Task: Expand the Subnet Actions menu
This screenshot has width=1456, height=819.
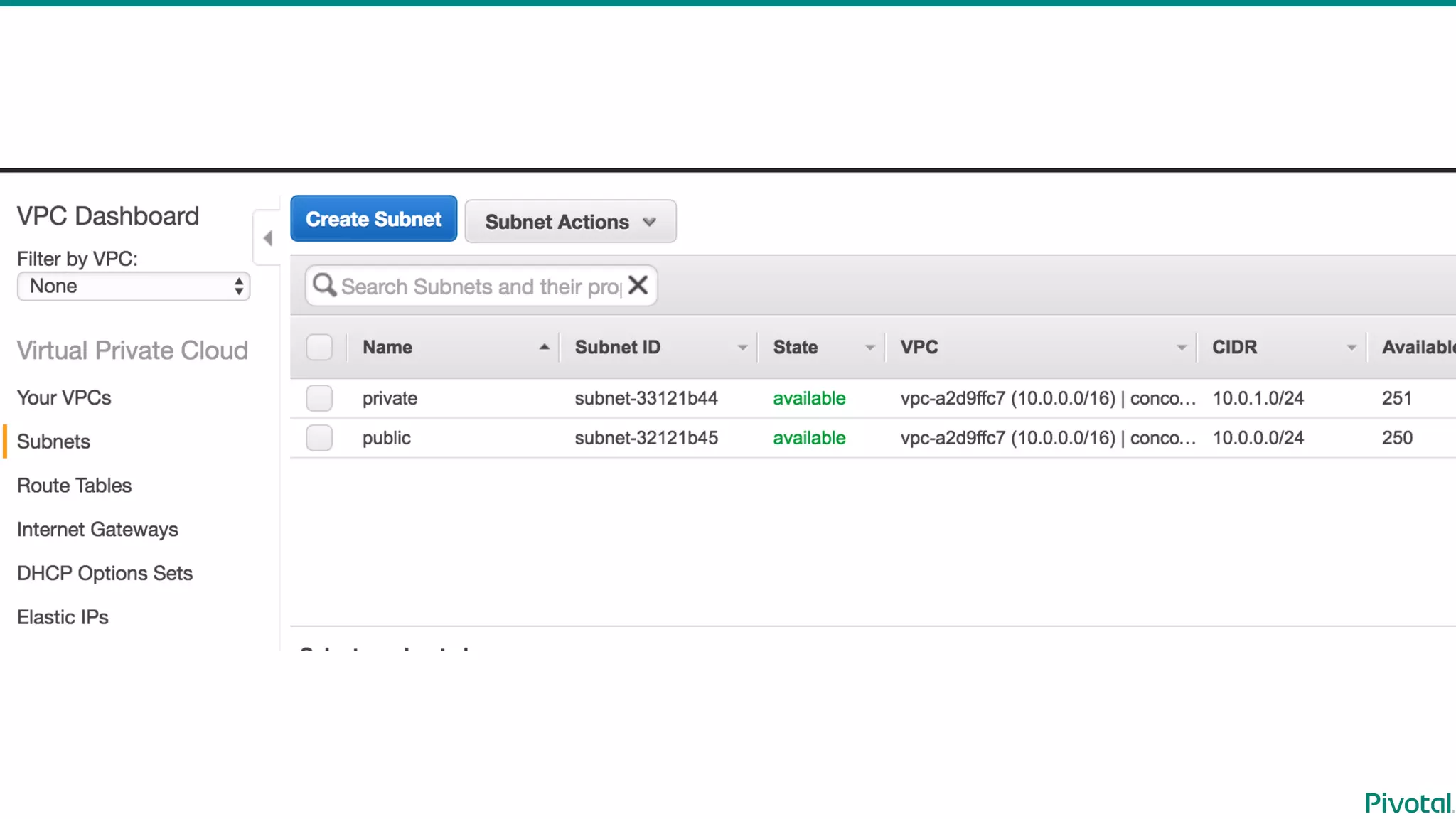Action: 570,222
